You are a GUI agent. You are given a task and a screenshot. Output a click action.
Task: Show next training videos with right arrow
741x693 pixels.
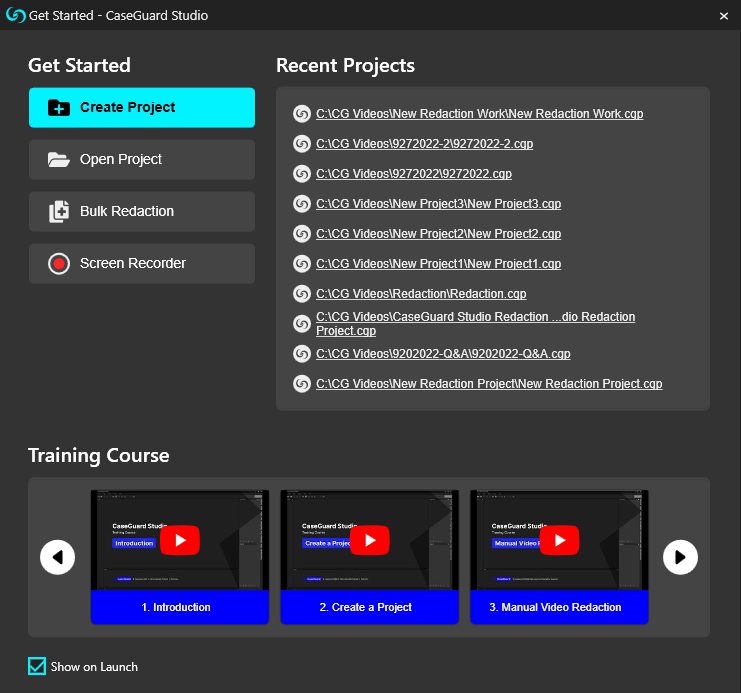[680, 557]
